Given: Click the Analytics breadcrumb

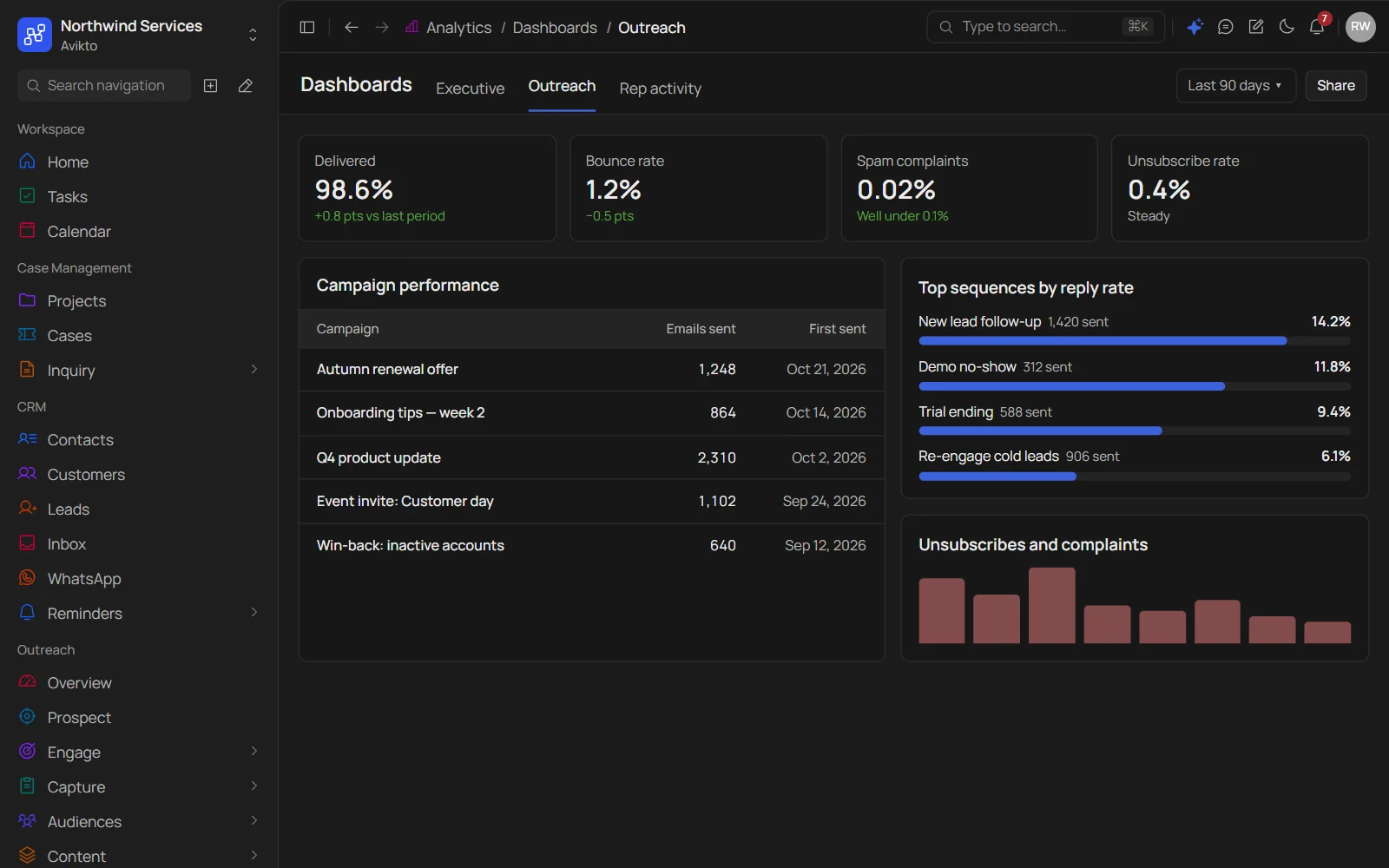Looking at the screenshot, I should coord(458,28).
